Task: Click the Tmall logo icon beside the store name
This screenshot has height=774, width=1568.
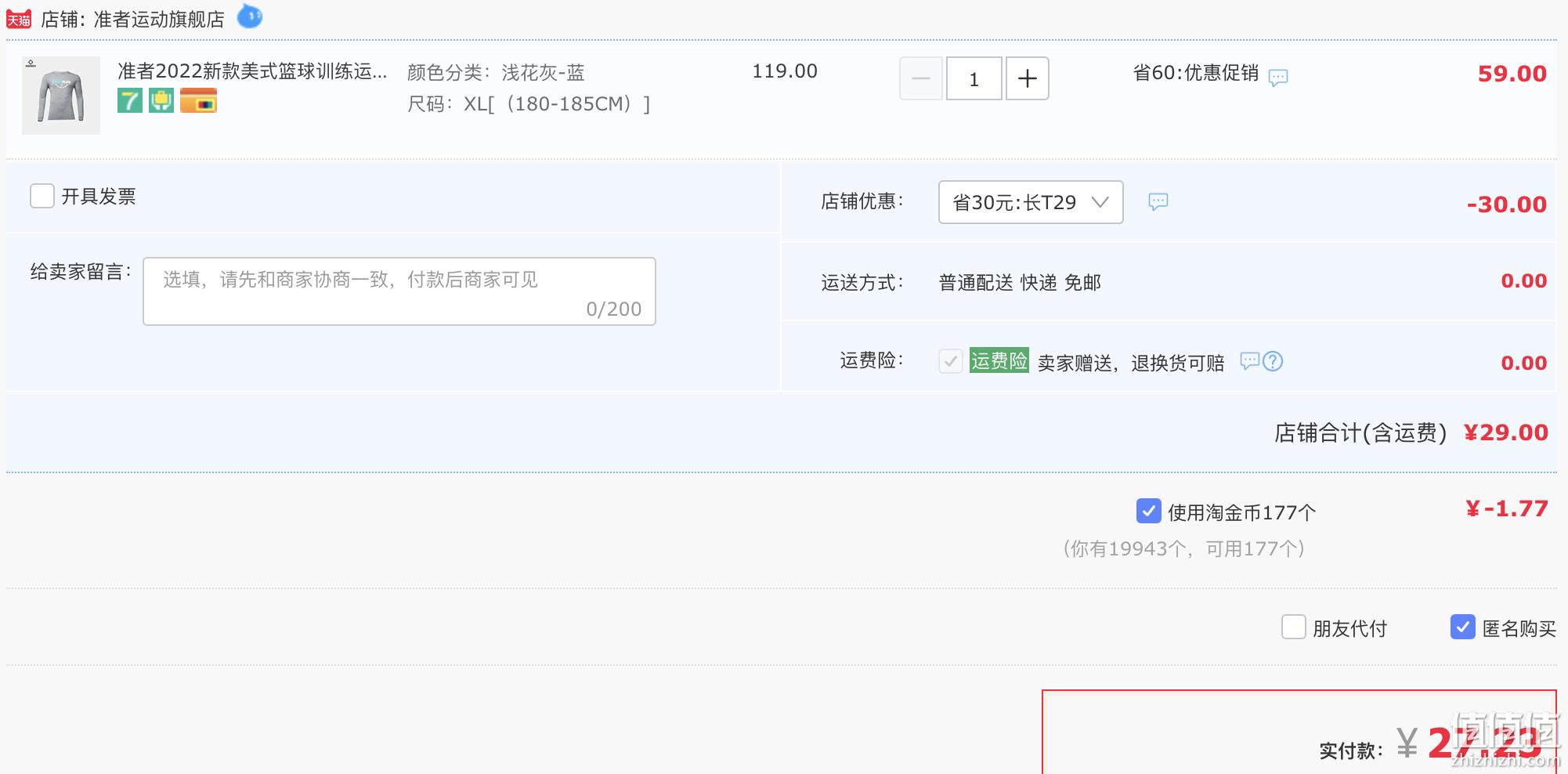Action: (x=19, y=19)
